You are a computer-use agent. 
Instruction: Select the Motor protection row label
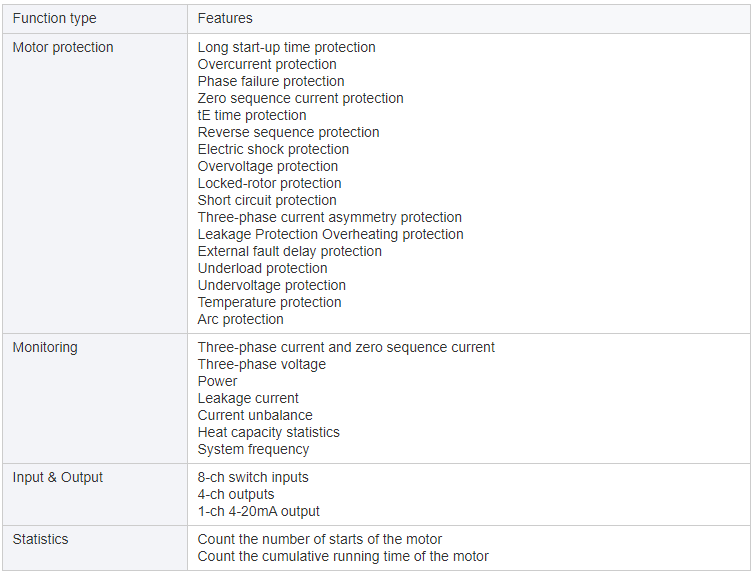coord(63,47)
